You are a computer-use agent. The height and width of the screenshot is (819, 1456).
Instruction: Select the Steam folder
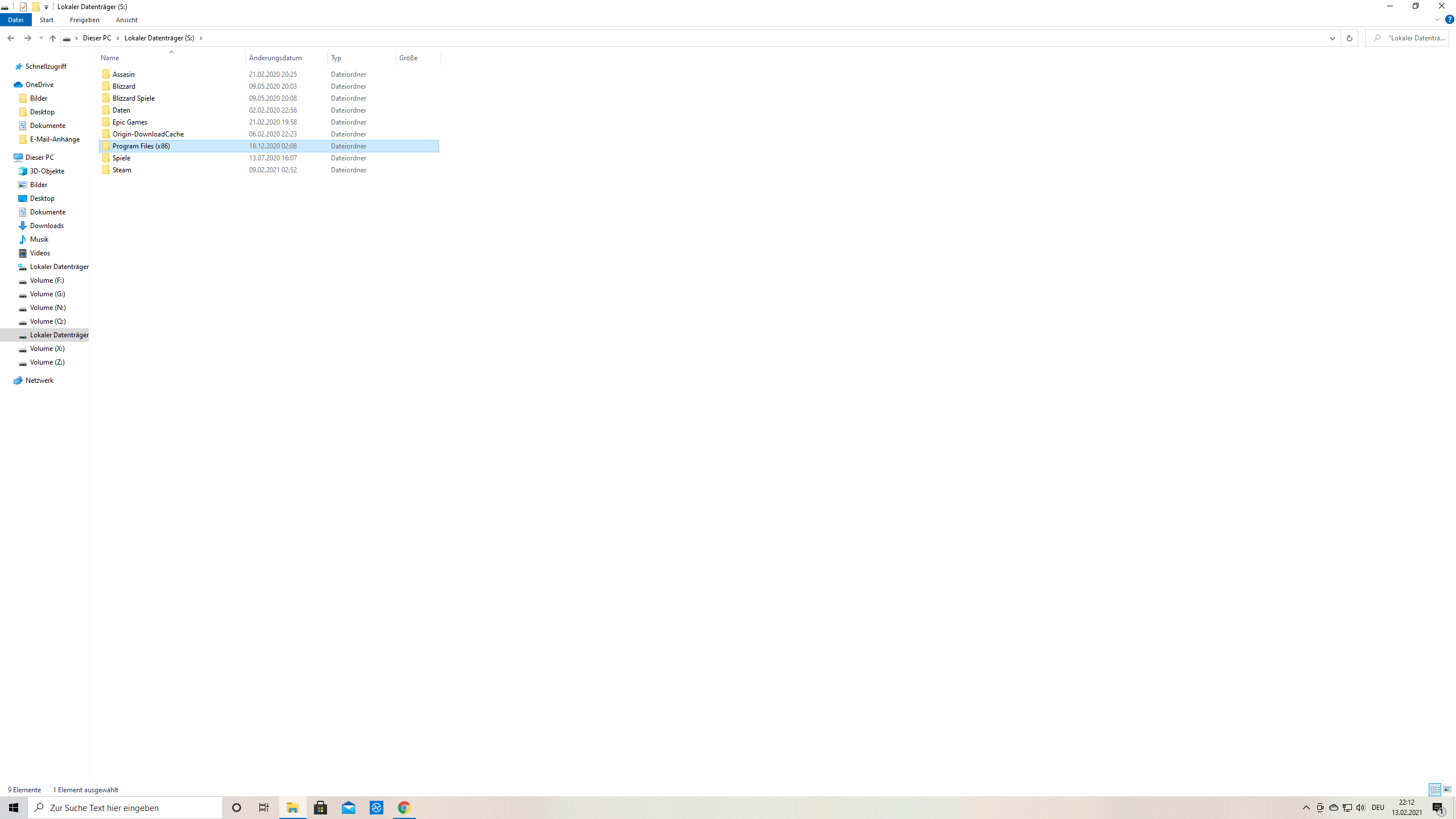pyautogui.click(x=122, y=170)
